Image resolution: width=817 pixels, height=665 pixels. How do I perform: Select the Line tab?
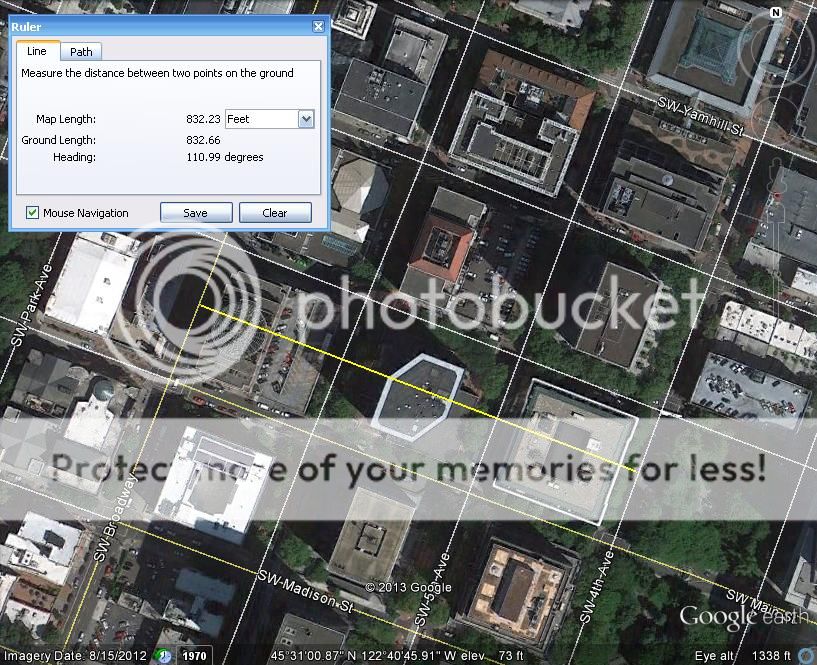point(36,52)
